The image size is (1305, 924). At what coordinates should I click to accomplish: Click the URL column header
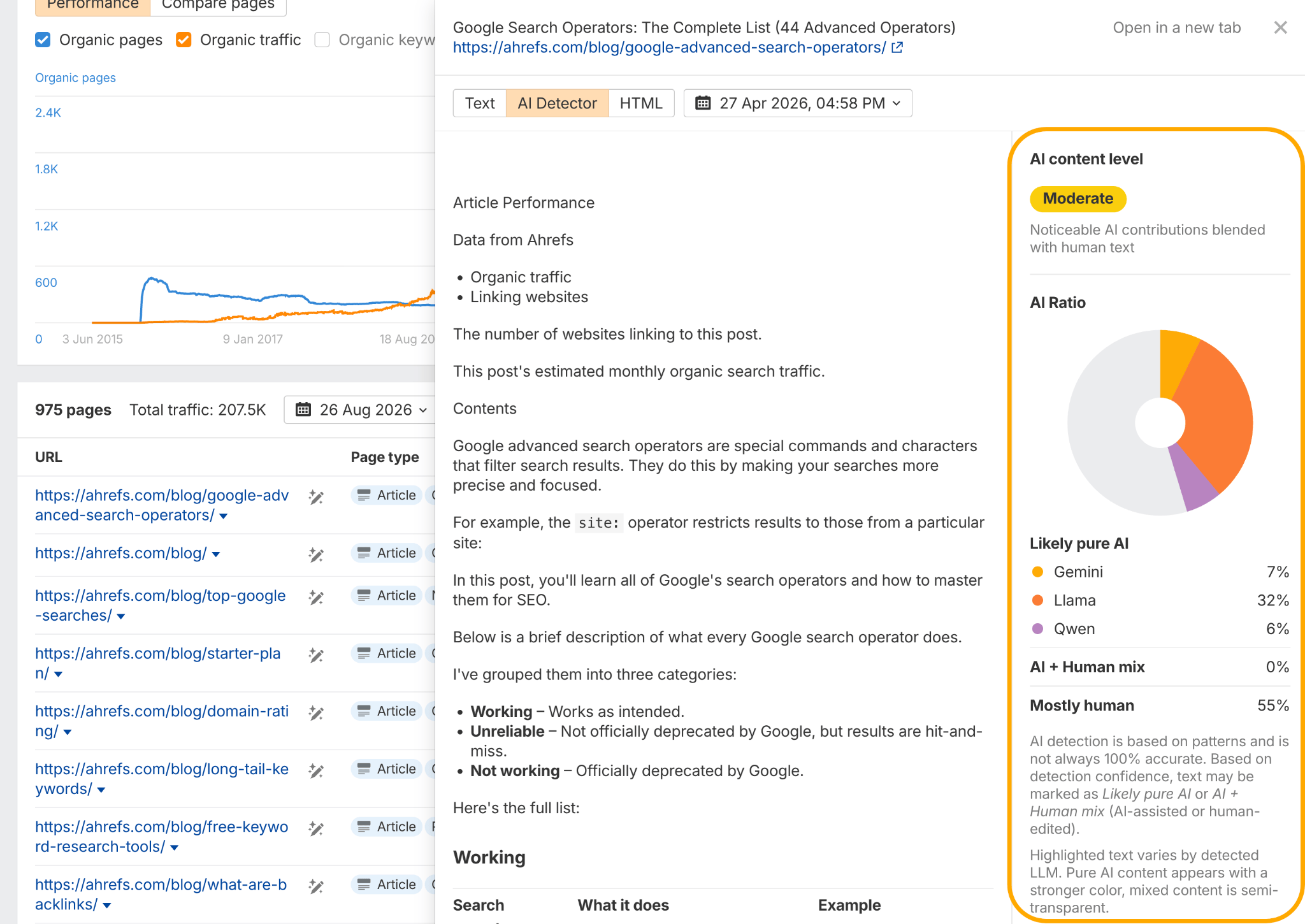point(48,457)
